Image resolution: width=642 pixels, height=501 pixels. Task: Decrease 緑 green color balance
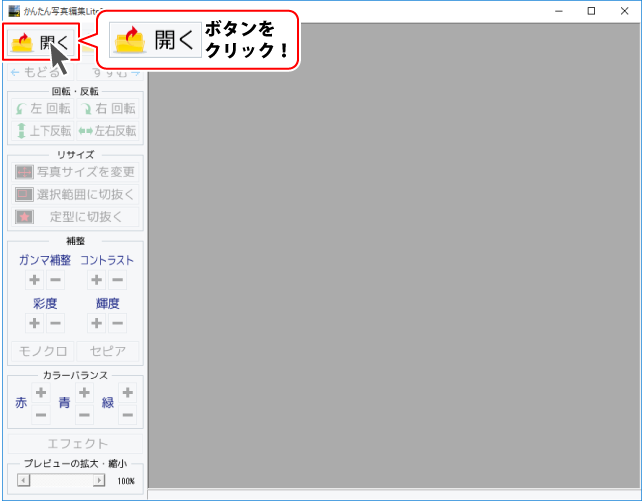pos(127,415)
